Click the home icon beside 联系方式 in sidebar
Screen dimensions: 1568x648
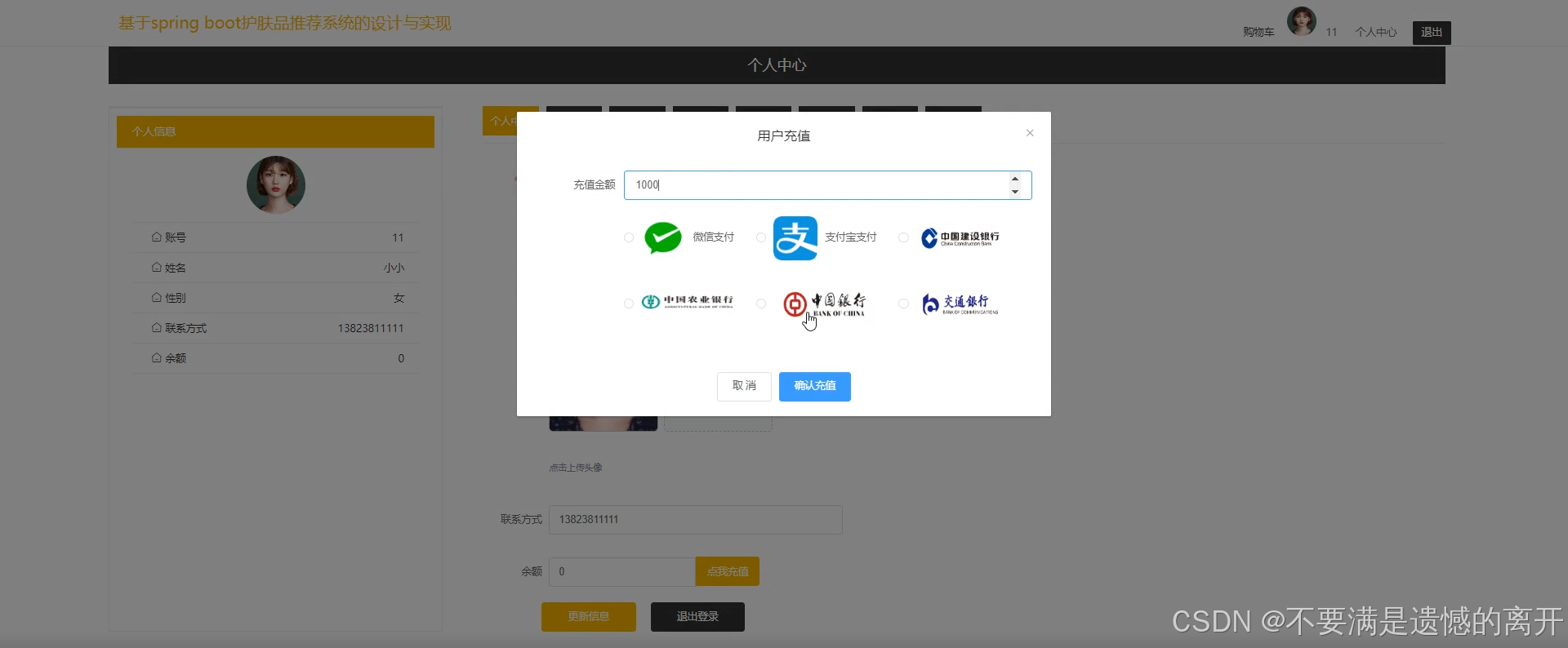[x=157, y=328]
